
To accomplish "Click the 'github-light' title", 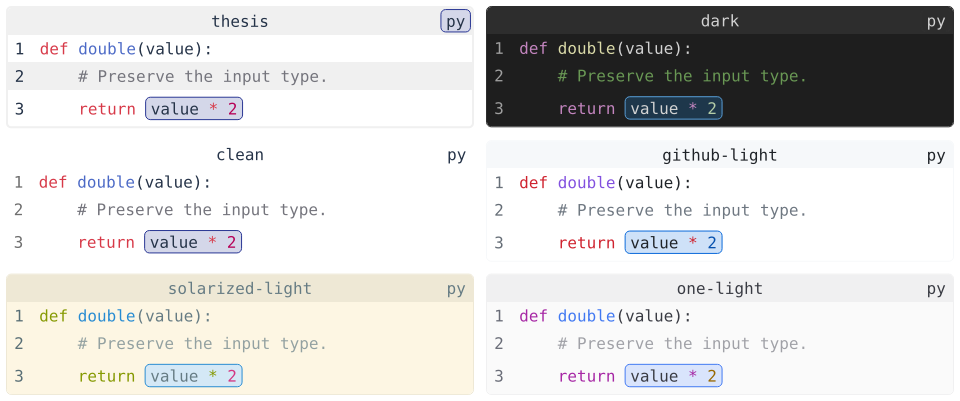I will [x=720, y=156].
